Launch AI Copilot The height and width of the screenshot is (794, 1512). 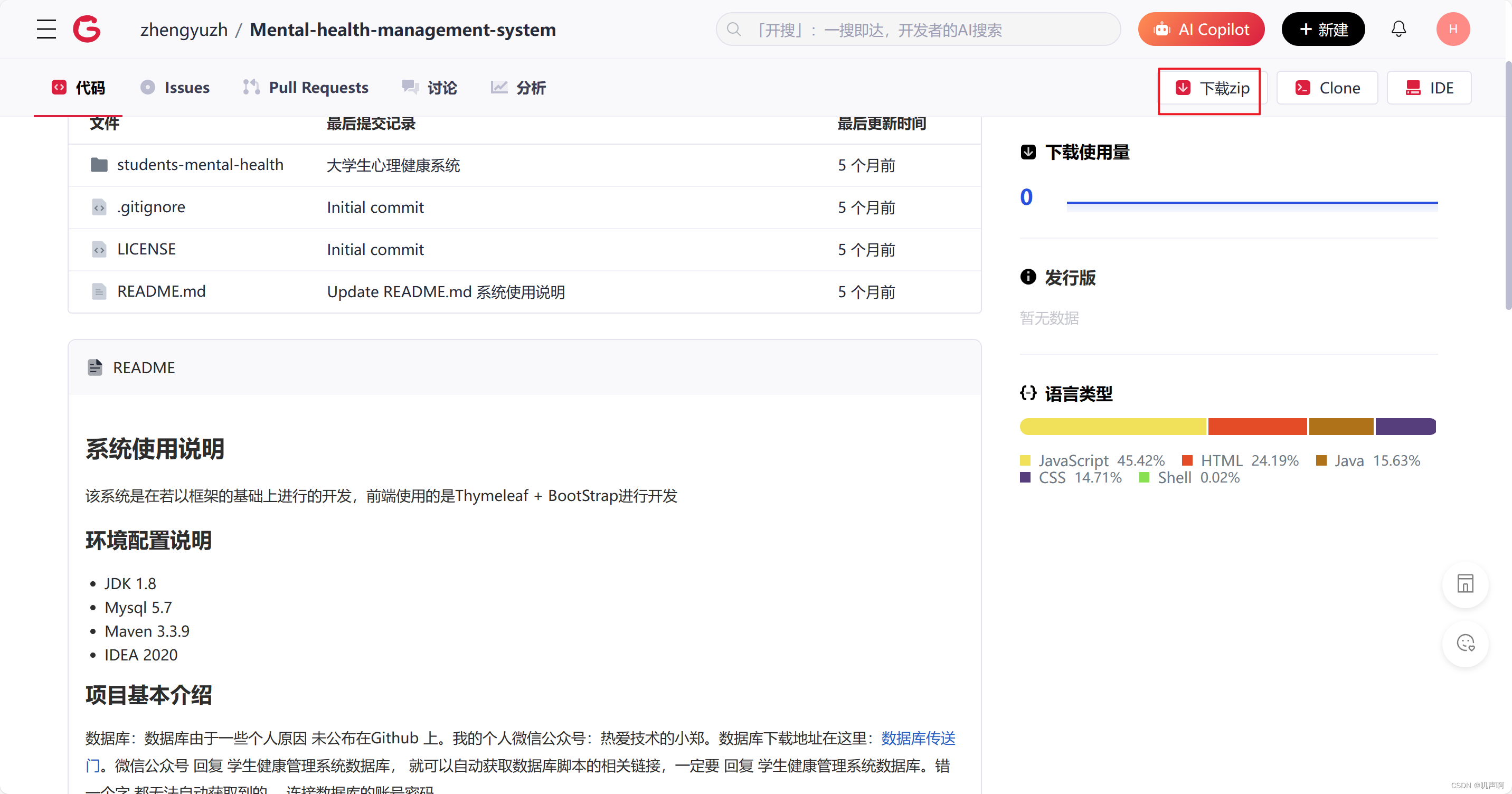point(1202,29)
